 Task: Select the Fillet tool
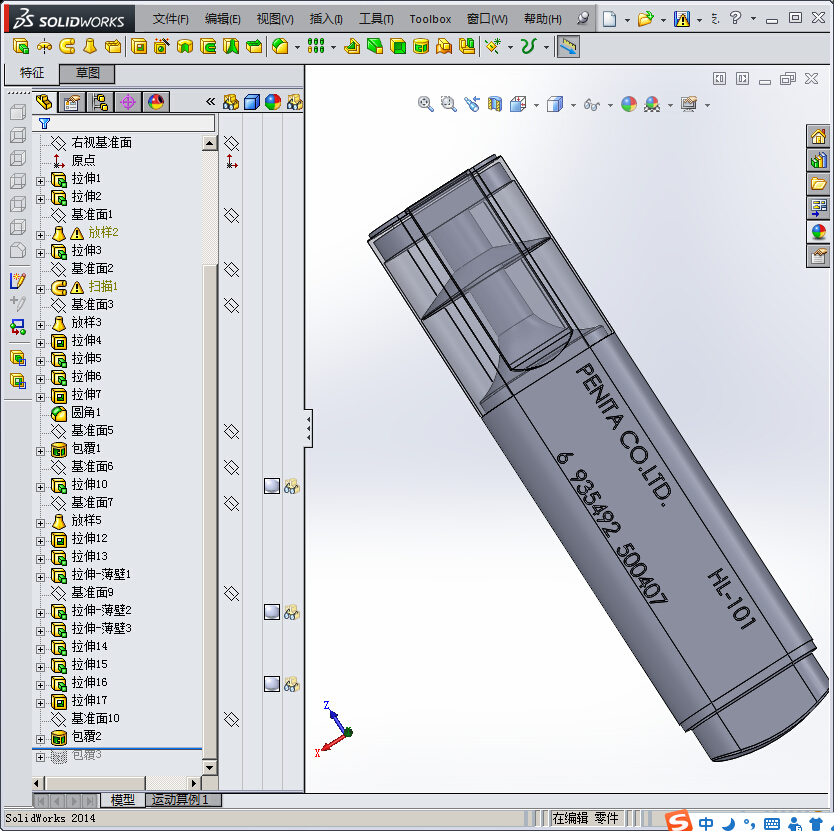pyautogui.click(x=280, y=47)
